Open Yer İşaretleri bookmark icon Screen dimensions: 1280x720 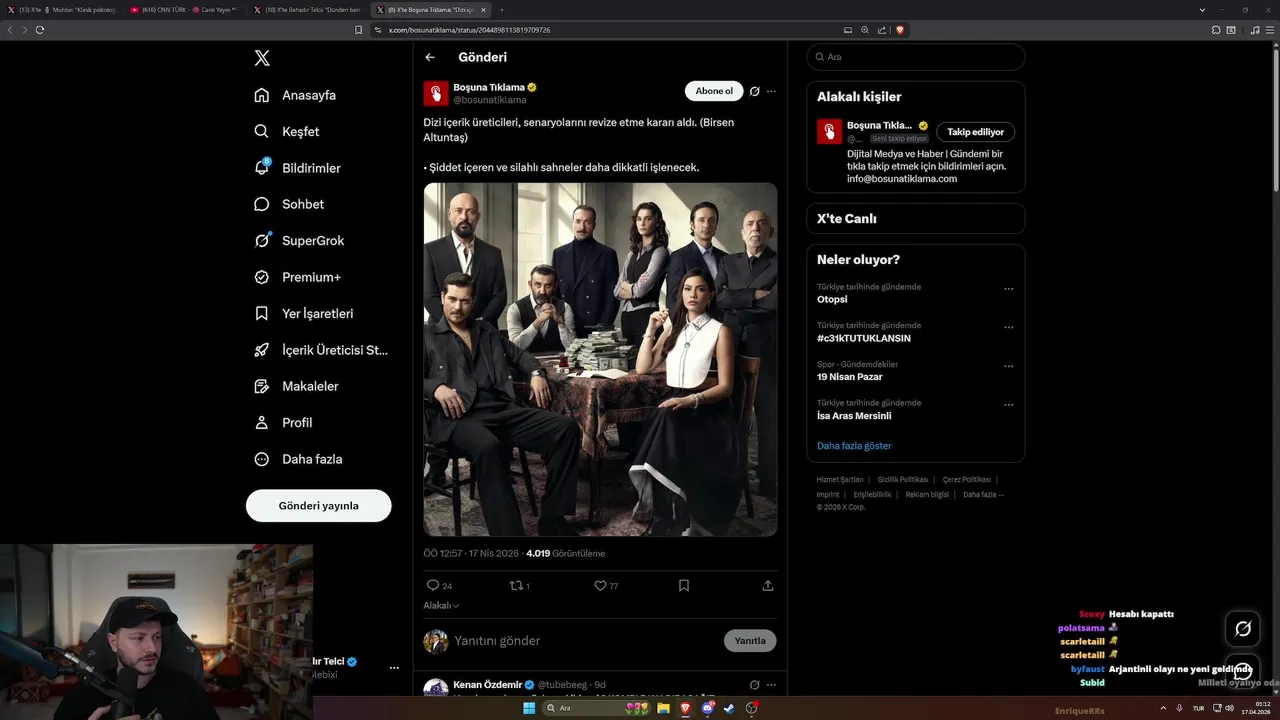tap(262, 313)
